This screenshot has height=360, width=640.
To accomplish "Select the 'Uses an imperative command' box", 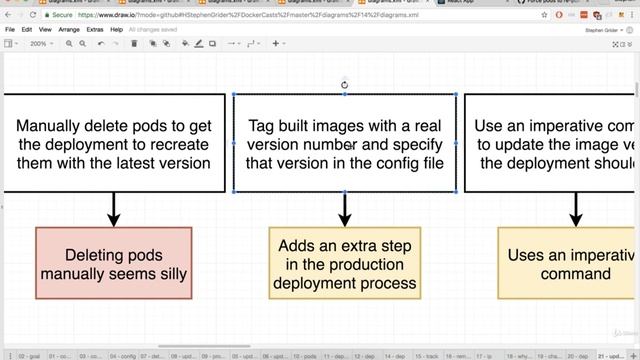I will tap(567, 263).
